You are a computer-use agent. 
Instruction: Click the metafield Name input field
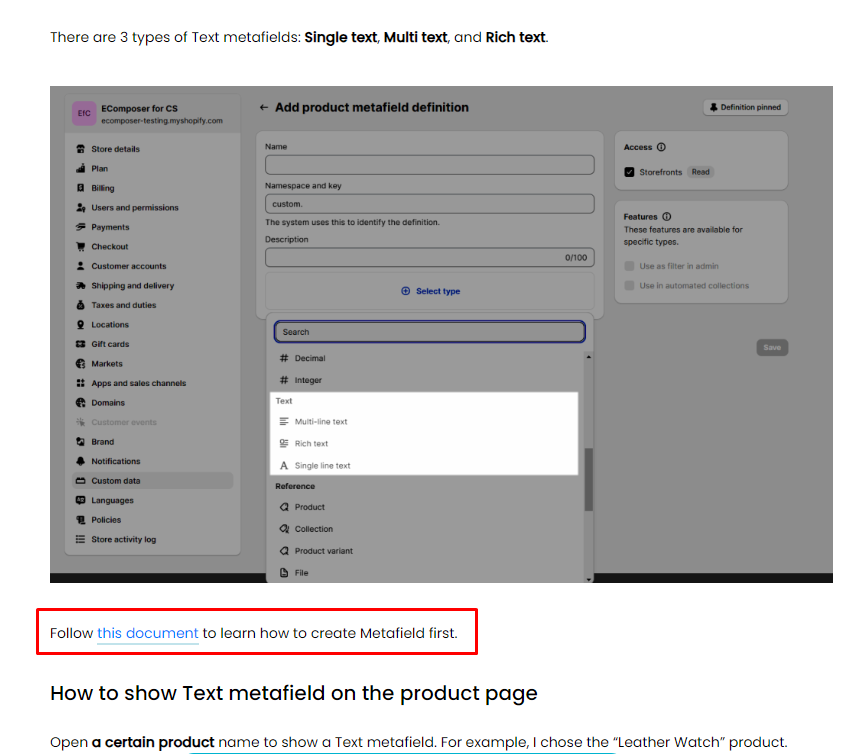coord(429,165)
